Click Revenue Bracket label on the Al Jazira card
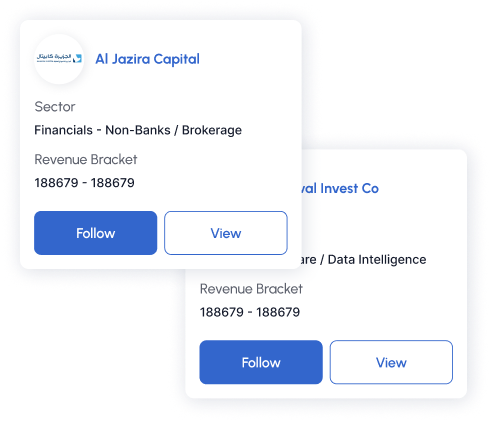Viewport: 490px width, 422px height. [x=86, y=159]
